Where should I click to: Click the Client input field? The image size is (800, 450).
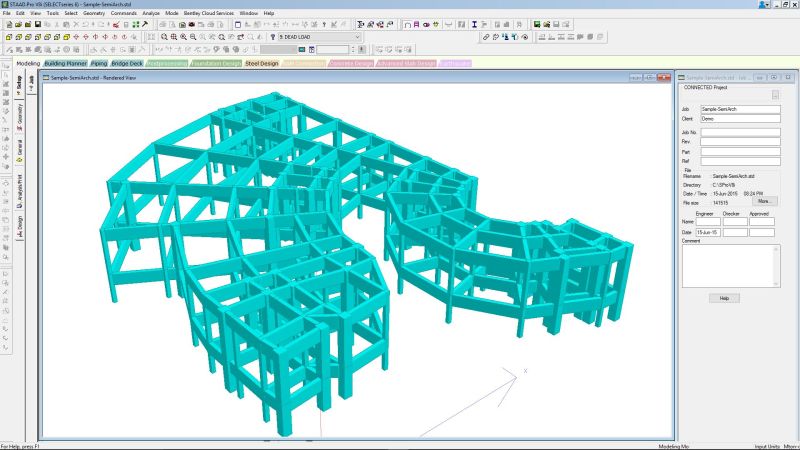(739, 119)
